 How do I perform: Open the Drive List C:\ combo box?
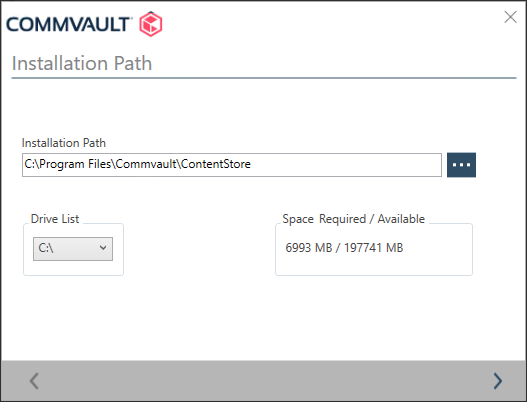click(73, 249)
